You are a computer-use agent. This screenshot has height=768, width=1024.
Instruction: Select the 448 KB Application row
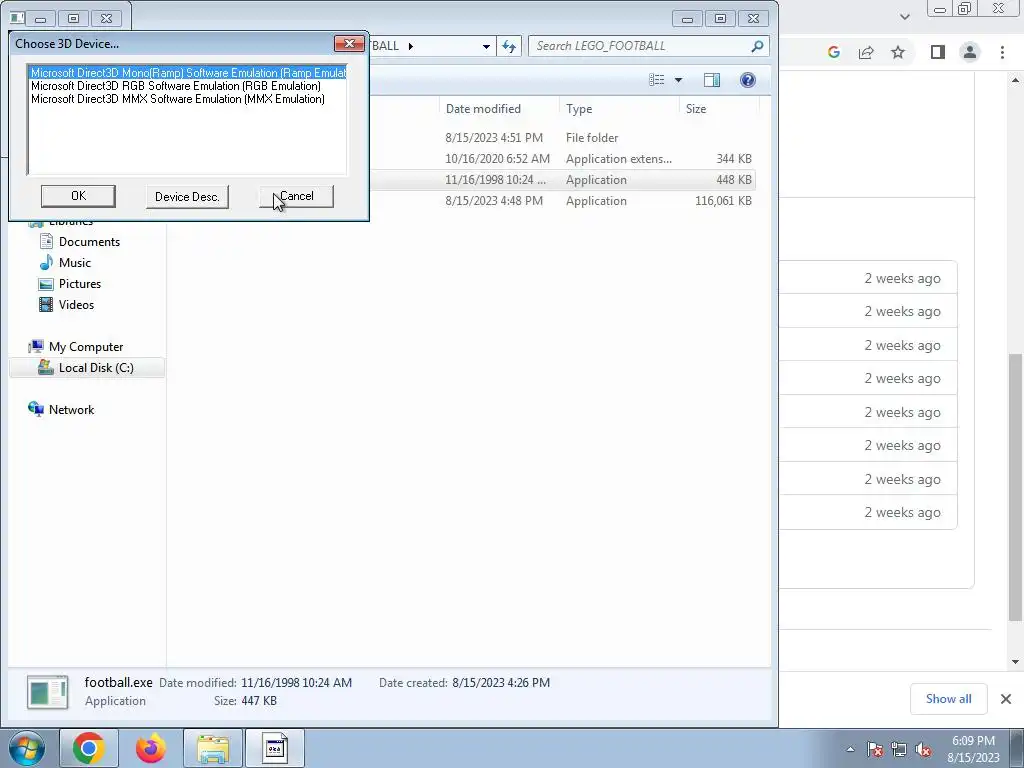[x=564, y=180]
